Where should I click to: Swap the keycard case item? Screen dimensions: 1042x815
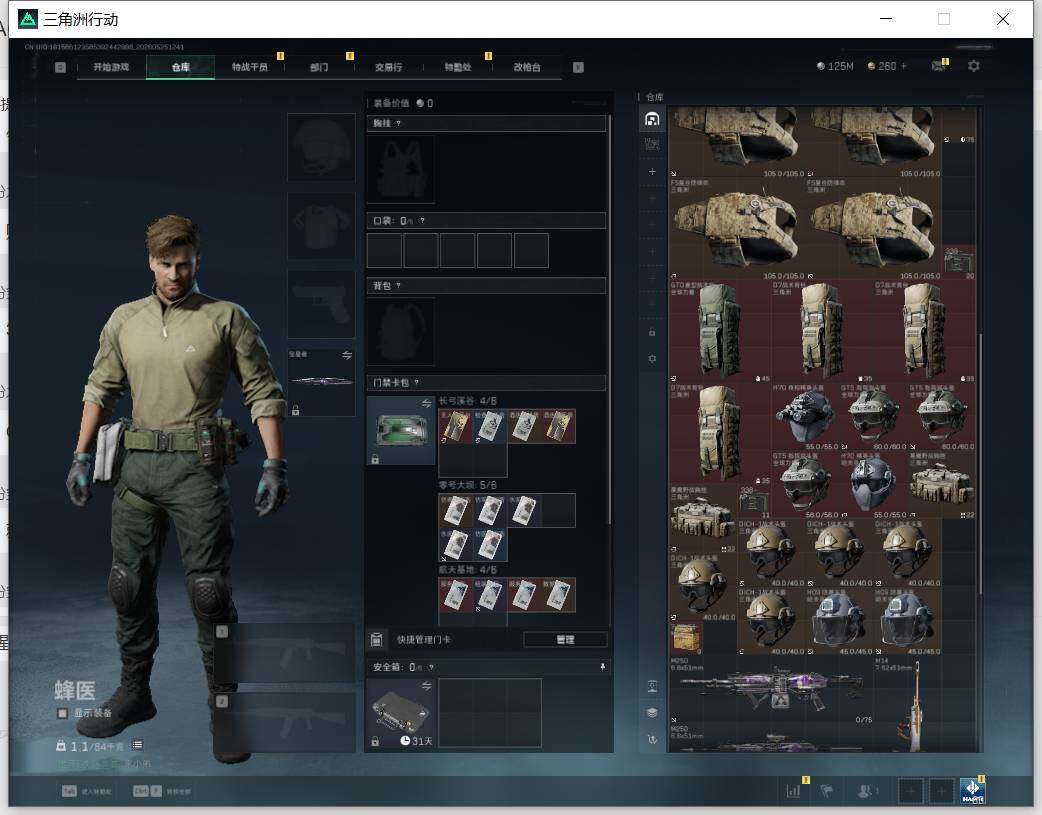(x=426, y=404)
